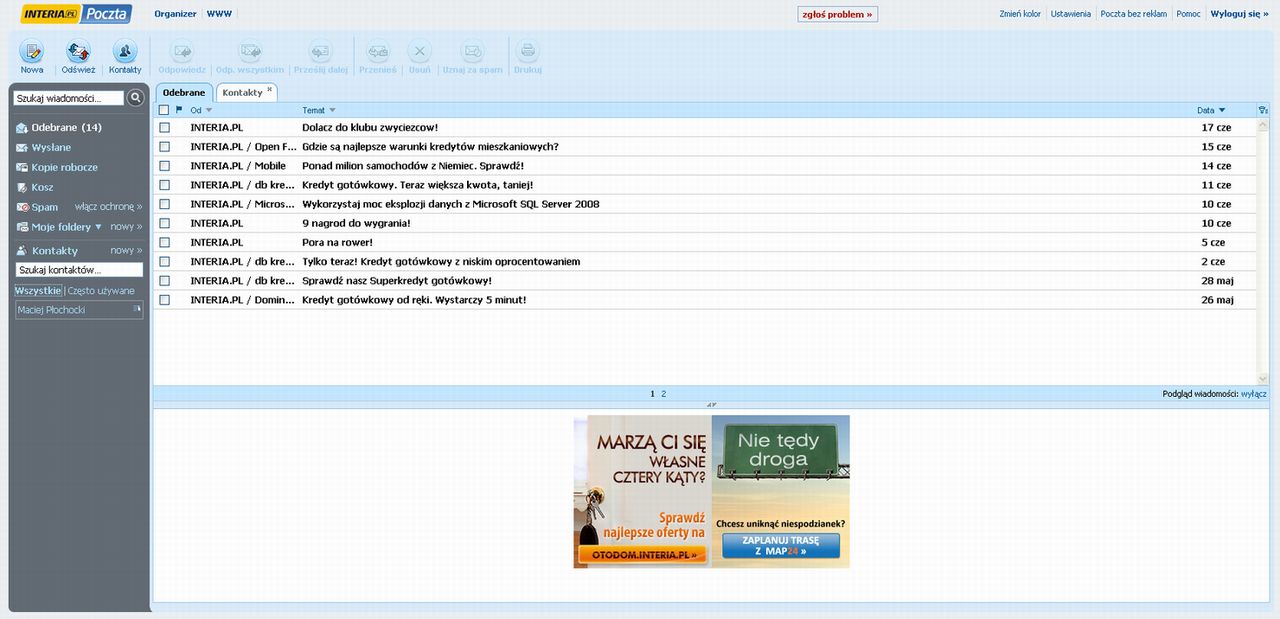Open the Wysłane sent folder
Viewport: 1280px width, 619px height.
point(51,148)
